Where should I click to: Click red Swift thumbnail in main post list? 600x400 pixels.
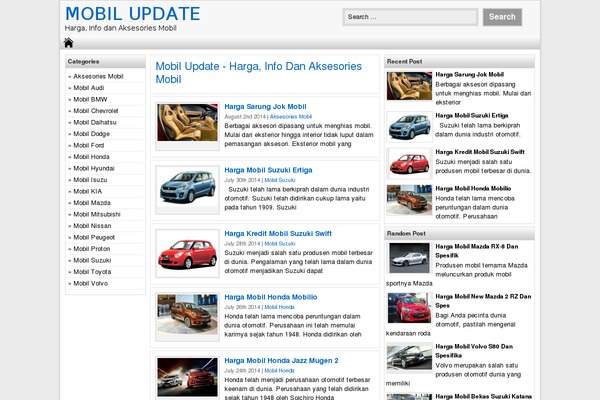[x=188, y=253]
